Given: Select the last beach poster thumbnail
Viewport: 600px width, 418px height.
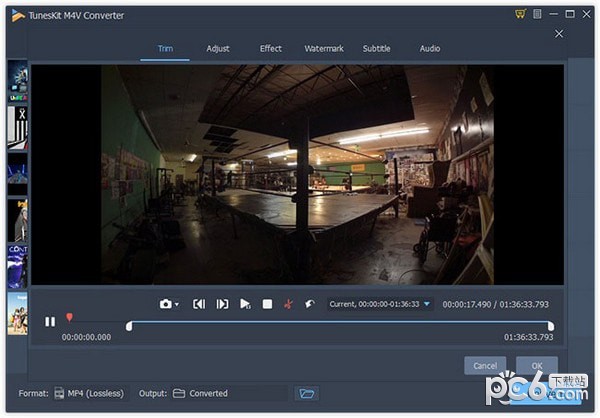Looking at the screenshot, I should pos(18,314).
